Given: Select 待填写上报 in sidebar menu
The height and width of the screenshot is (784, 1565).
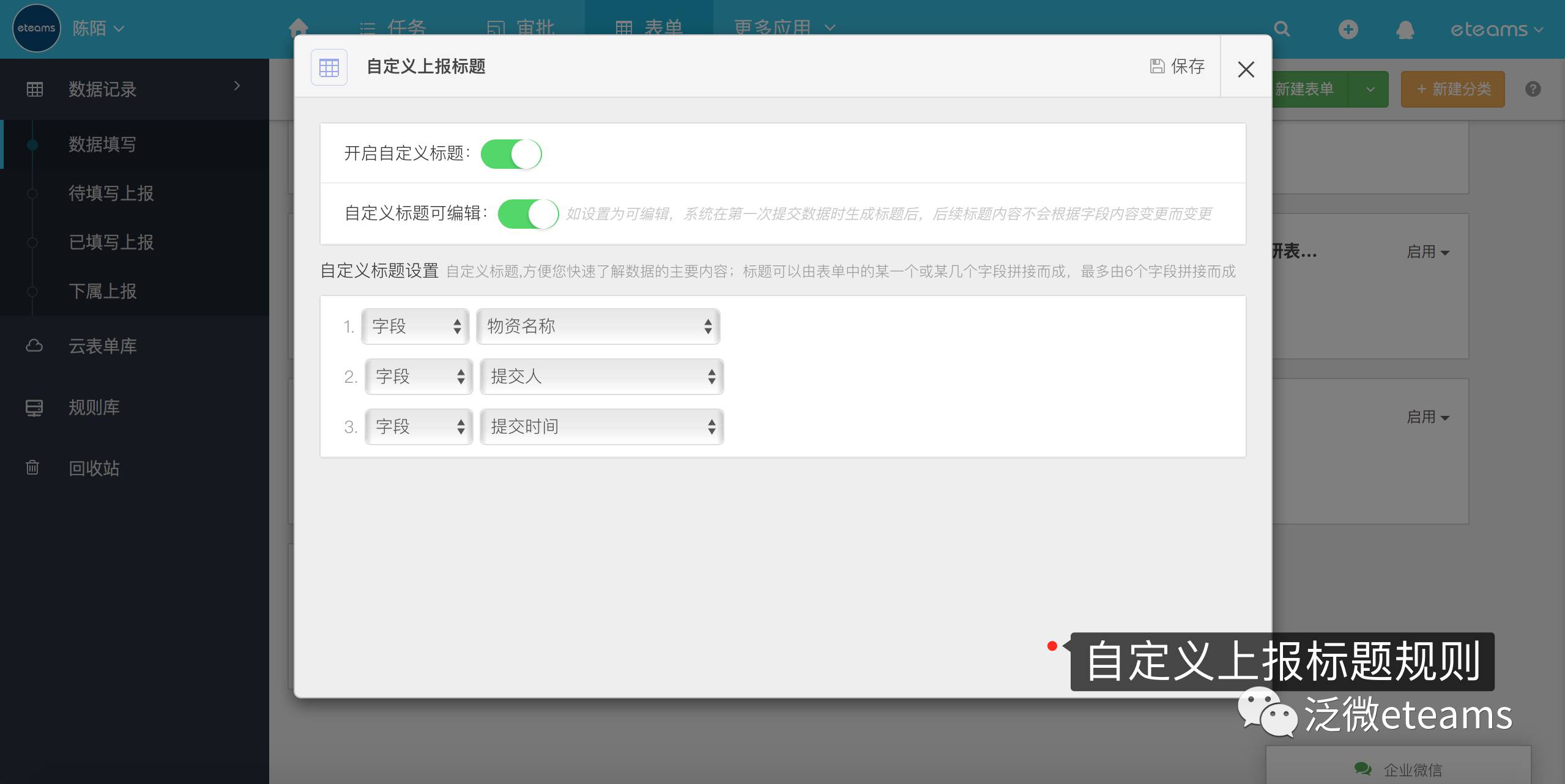Looking at the screenshot, I should (x=111, y=193).
